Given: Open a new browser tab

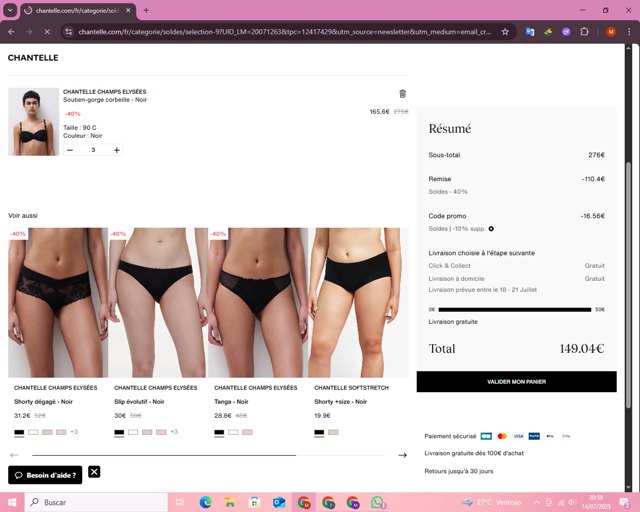Looking at the screenshot, I should 146,11.
